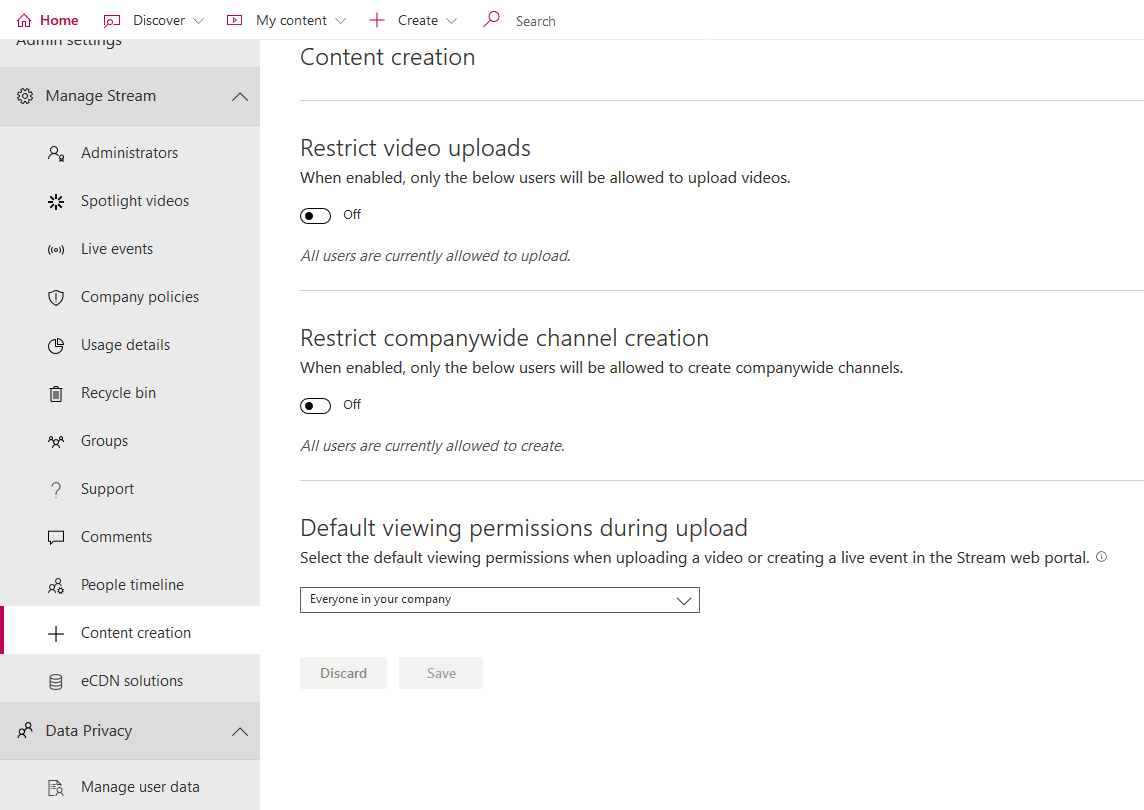Screen dimensions: 1144x810
Task: Click the eCDN solutions database icon
Action: tap(56, 681)
